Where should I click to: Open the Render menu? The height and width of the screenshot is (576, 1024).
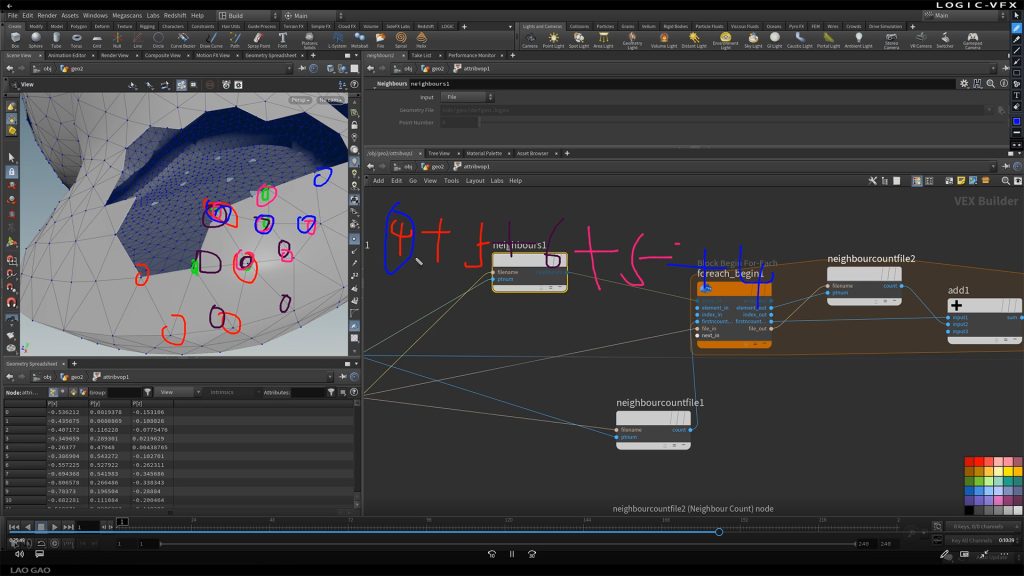tap(47, 16)
